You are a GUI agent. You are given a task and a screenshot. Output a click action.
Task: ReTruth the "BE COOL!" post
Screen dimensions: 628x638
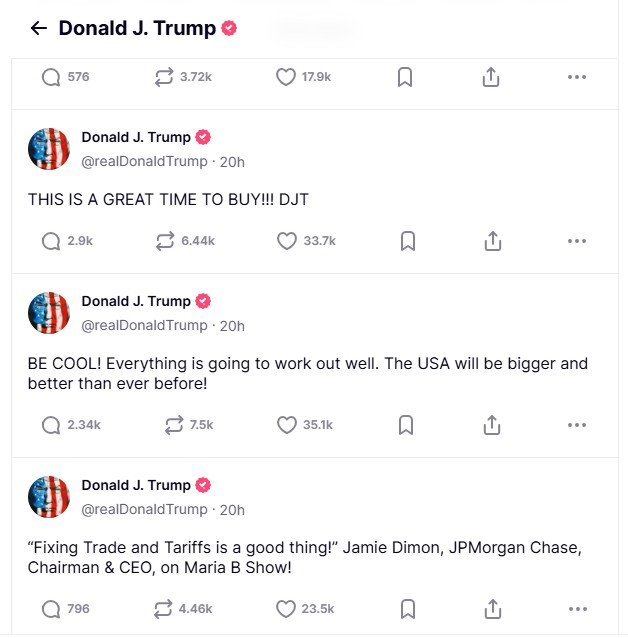(x=174, y=425)
